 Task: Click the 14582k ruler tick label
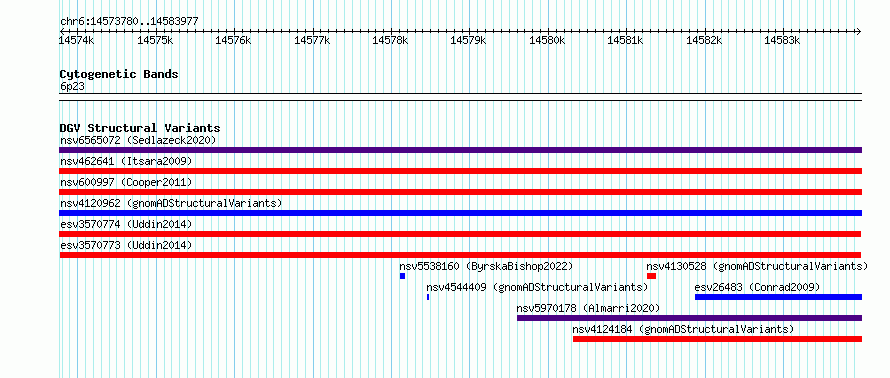click(x=704, y=40)
